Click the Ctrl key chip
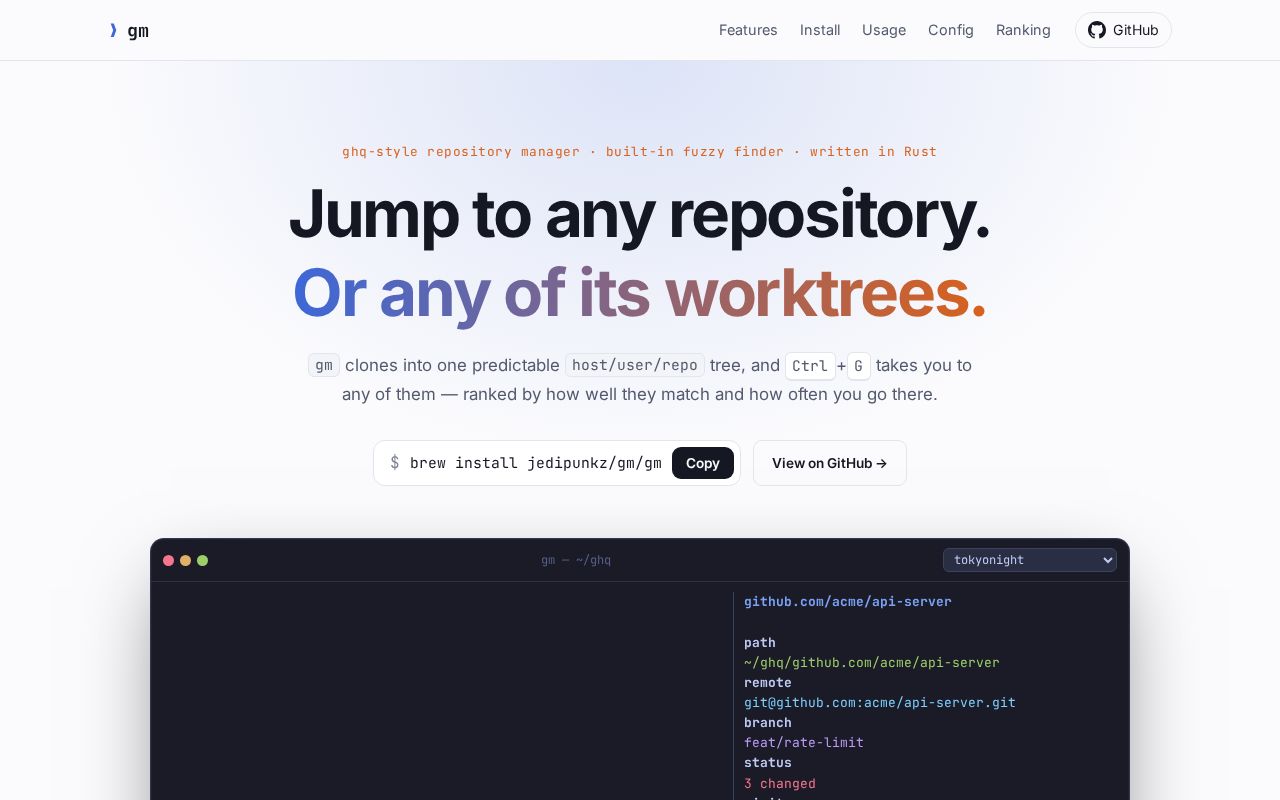The width and height of the screenshot is (1280, 800). (x=810, y=366)
